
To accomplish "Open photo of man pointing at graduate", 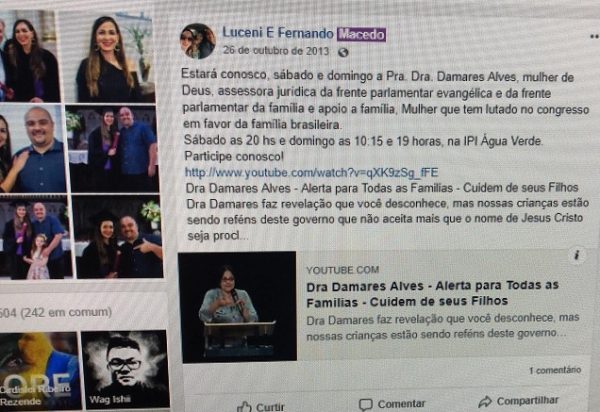I will 118,236.
